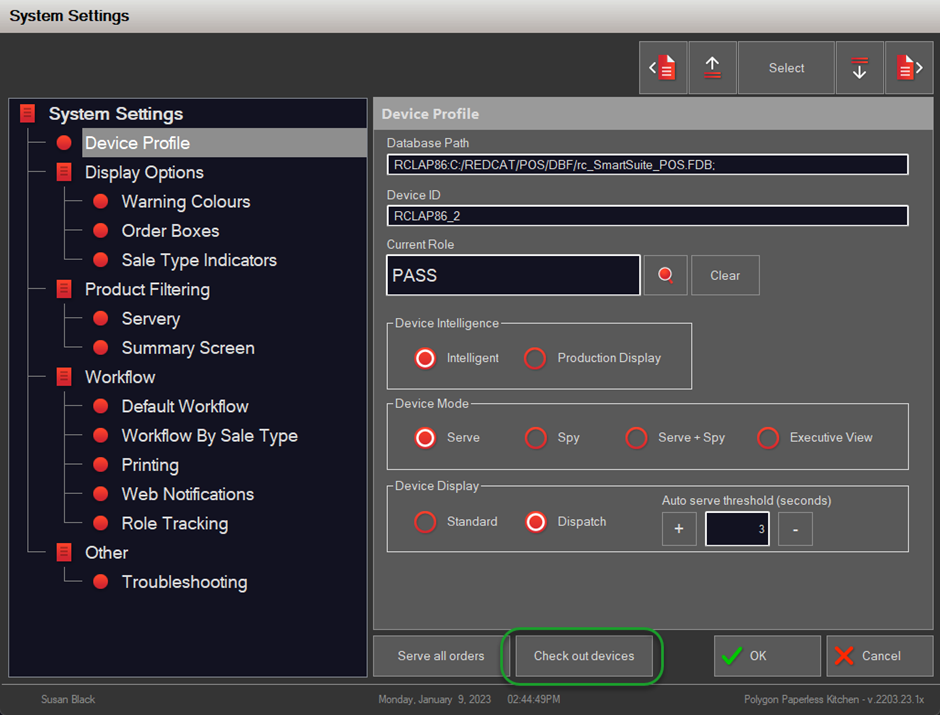This screenshot has width=940, height=715.
Task: Click the red dot beside Role Tracking
Action: [101, 523]
